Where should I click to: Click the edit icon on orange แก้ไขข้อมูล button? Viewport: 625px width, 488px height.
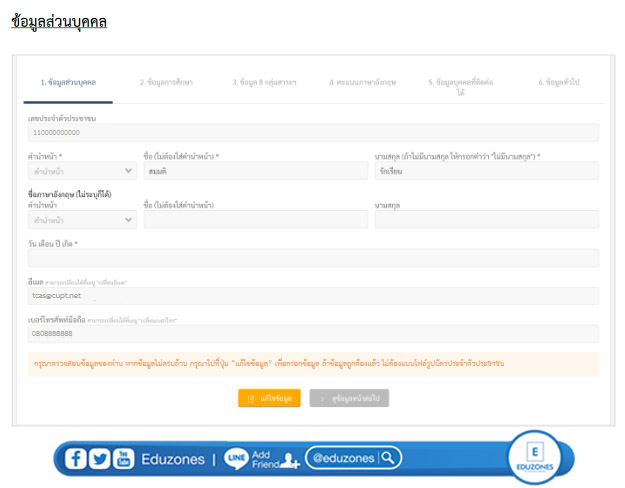[x=251, y=398]
